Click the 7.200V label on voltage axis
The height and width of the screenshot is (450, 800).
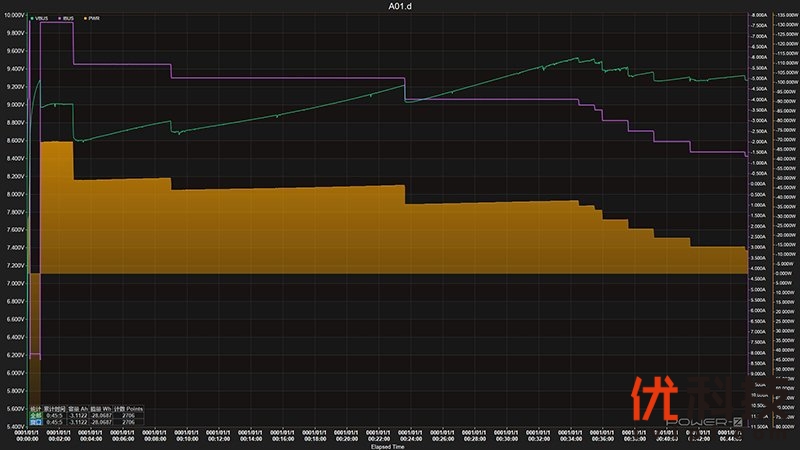pyautogui.click(x=14, y=265)
